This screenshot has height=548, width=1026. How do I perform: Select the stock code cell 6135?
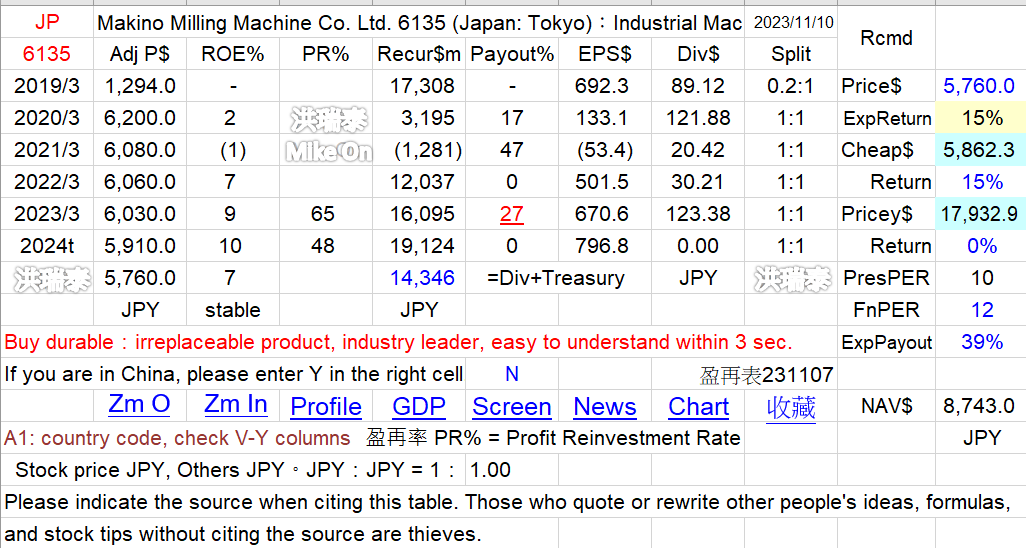(x=47, y=54)
